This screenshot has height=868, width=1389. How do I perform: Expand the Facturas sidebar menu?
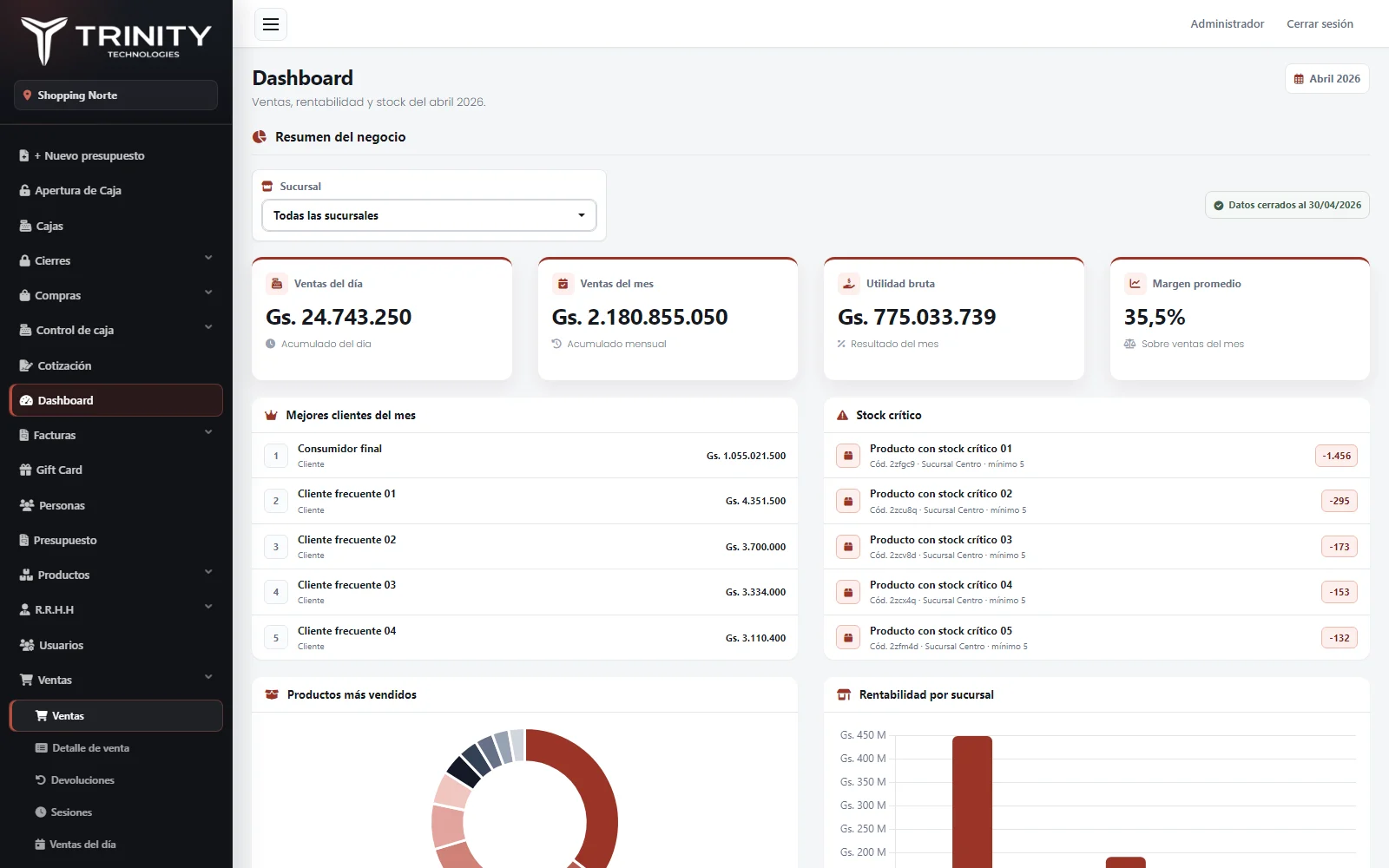(x=116, y=435)
